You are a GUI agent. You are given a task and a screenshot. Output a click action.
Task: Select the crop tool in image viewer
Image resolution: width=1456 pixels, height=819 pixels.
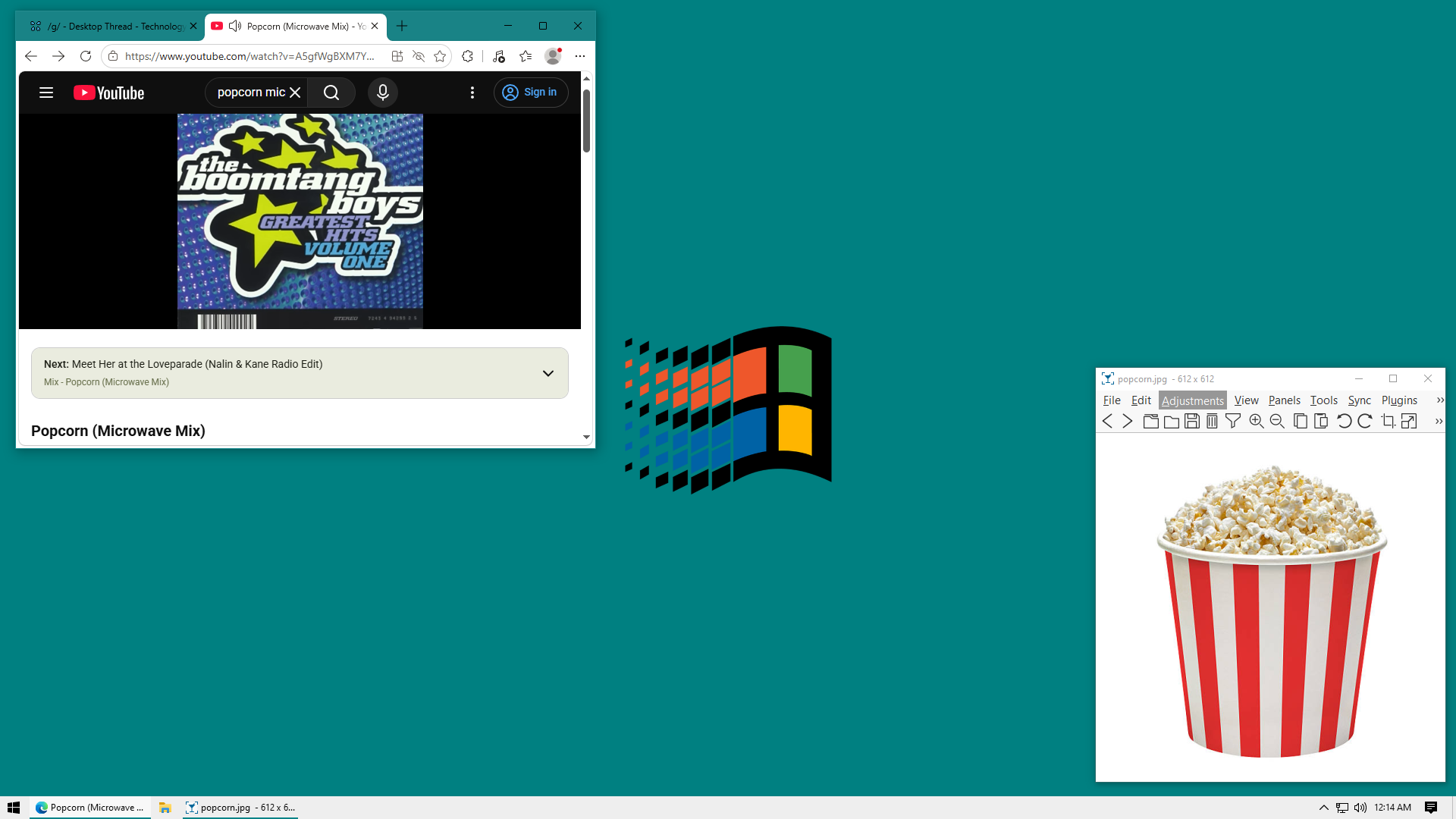point(1389,422)
